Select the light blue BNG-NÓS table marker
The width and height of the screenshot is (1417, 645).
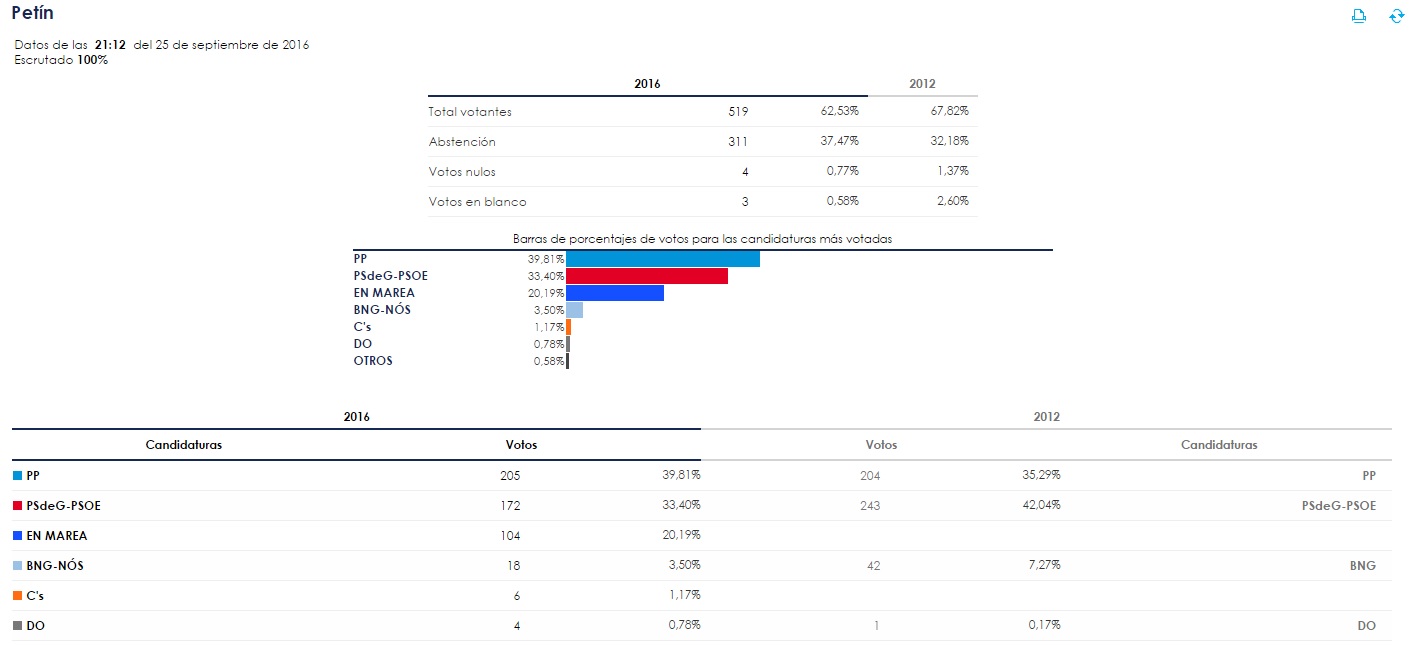click(x=18, y=566)
